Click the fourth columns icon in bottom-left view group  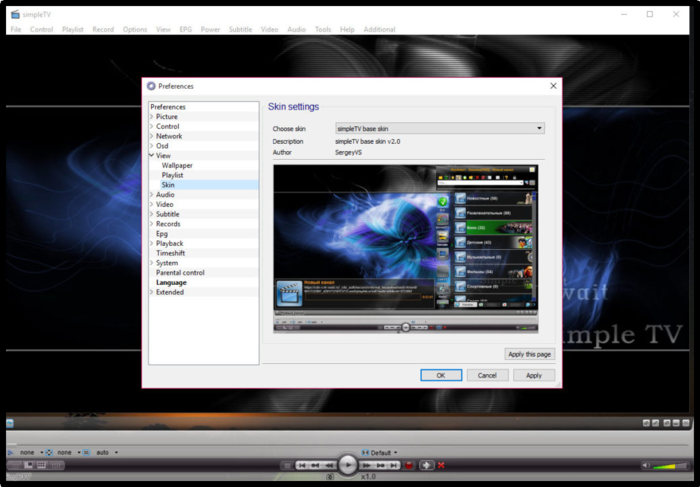coord(56,465)
